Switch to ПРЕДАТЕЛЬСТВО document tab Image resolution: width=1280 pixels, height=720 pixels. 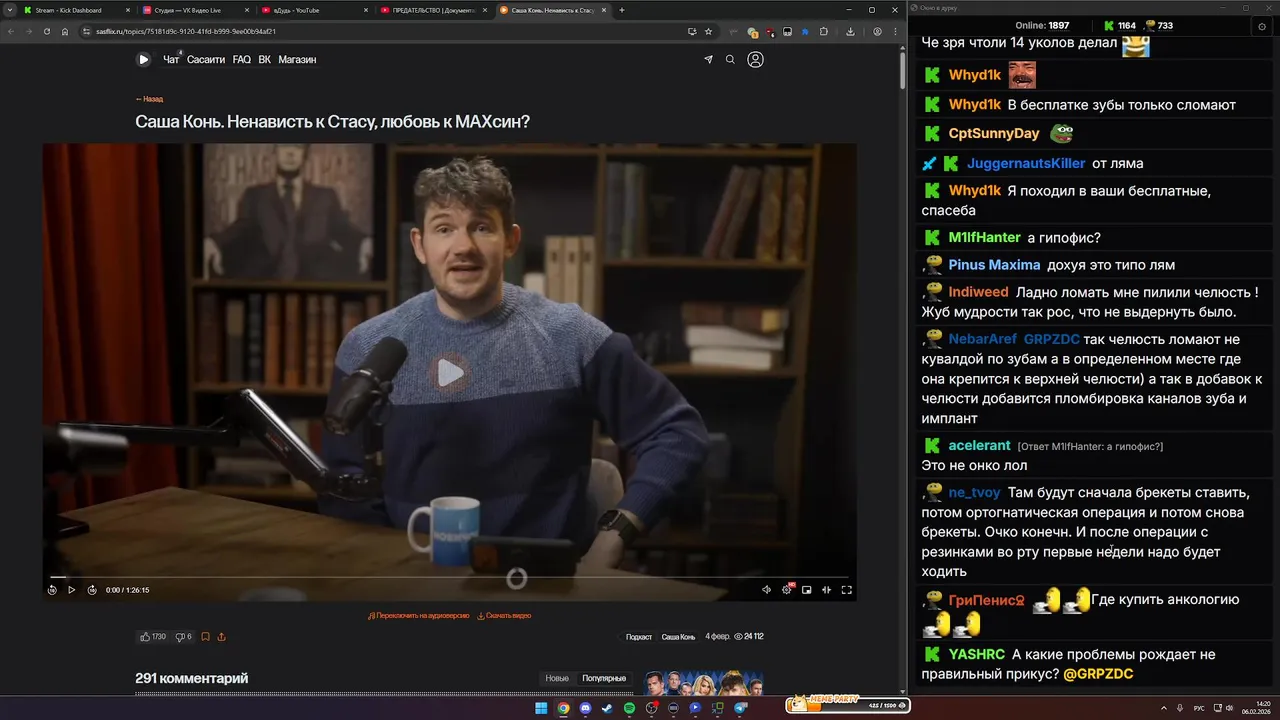pos(432,10)
